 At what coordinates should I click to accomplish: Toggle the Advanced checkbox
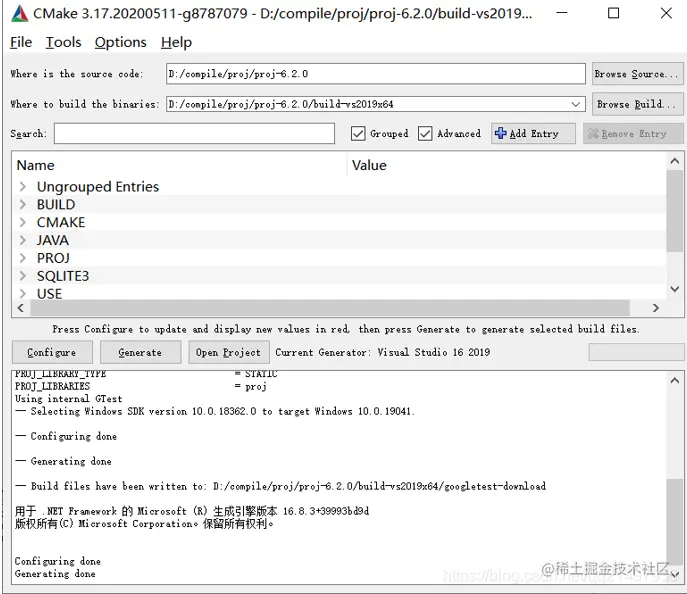[x=425, y=133]
